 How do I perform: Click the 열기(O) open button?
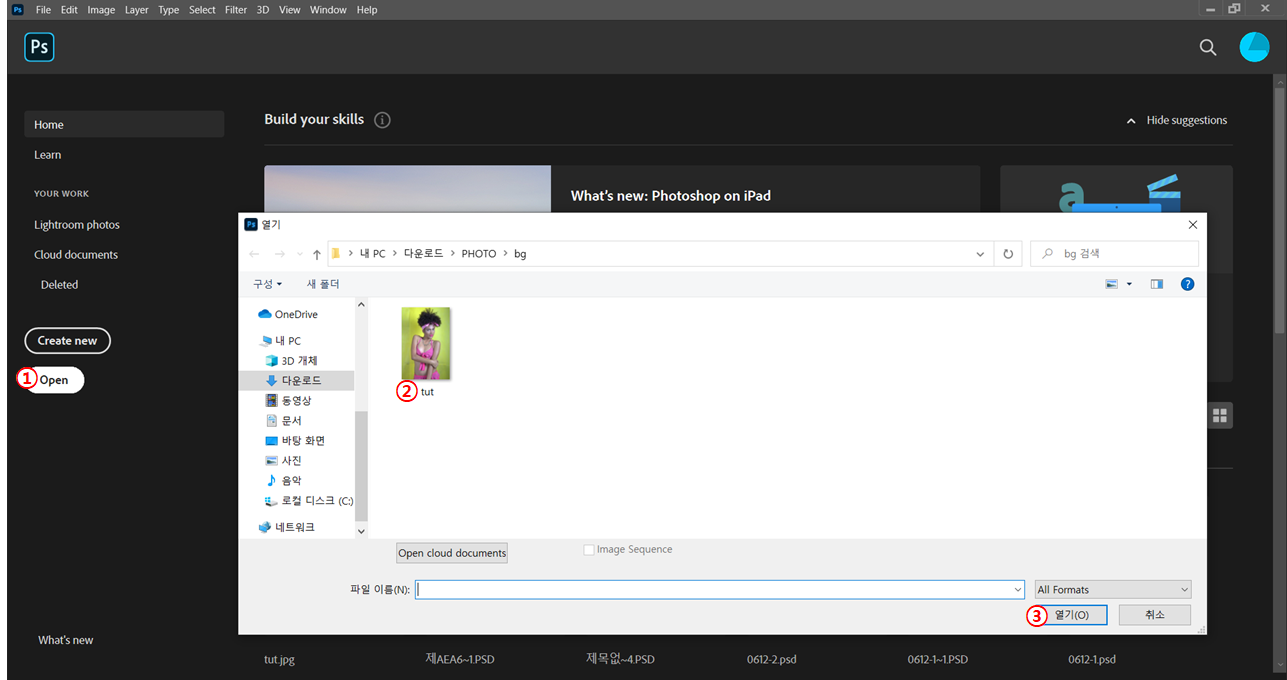coord(1071,615)
